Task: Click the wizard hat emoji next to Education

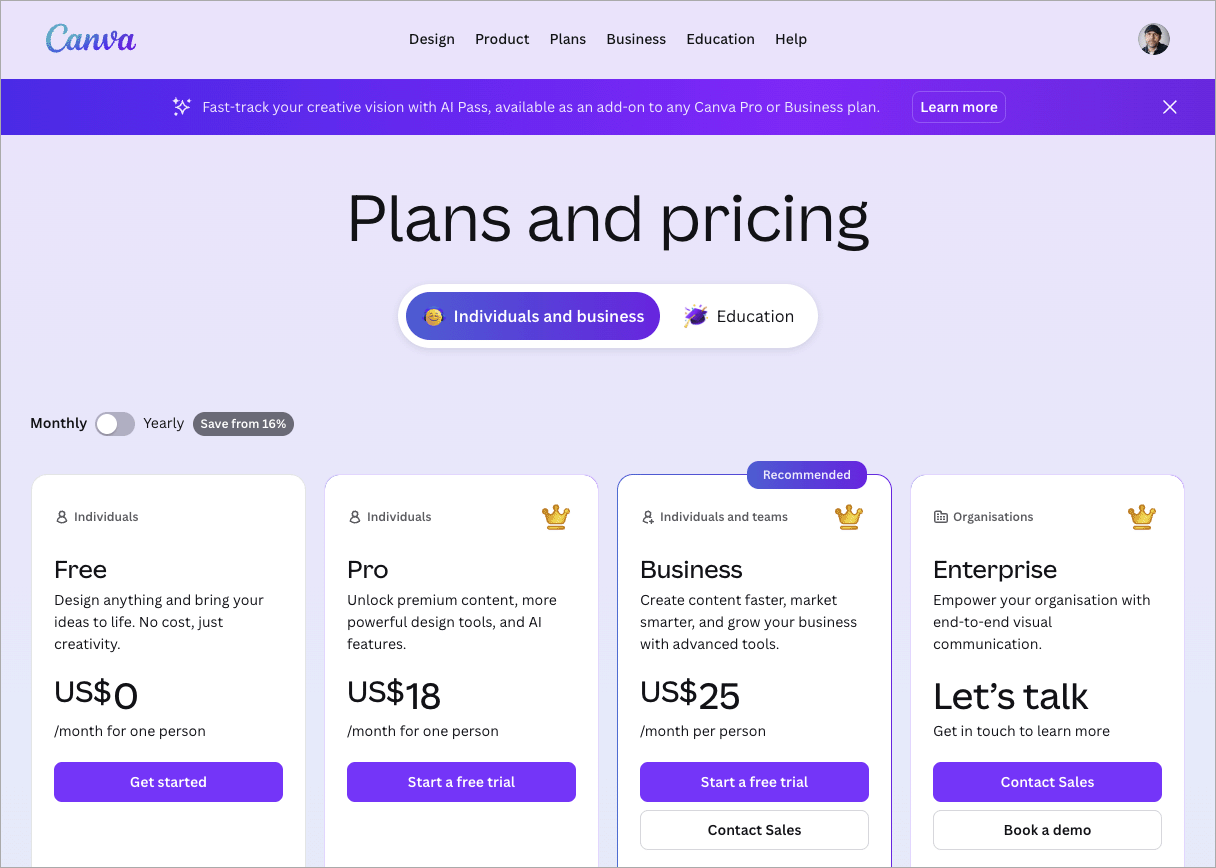Action: (694, 316)
